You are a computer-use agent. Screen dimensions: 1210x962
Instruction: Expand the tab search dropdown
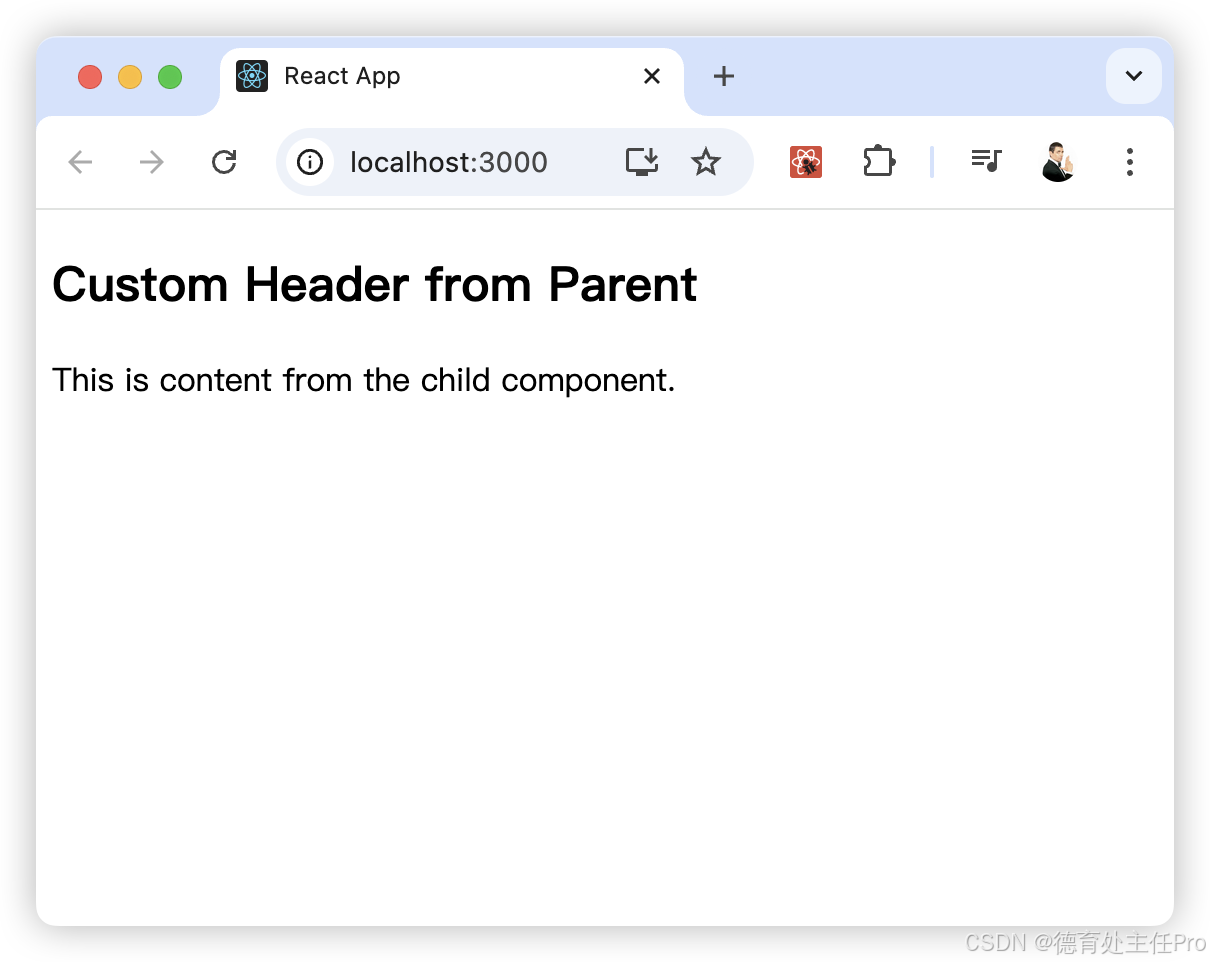[x=1134, y=76]
